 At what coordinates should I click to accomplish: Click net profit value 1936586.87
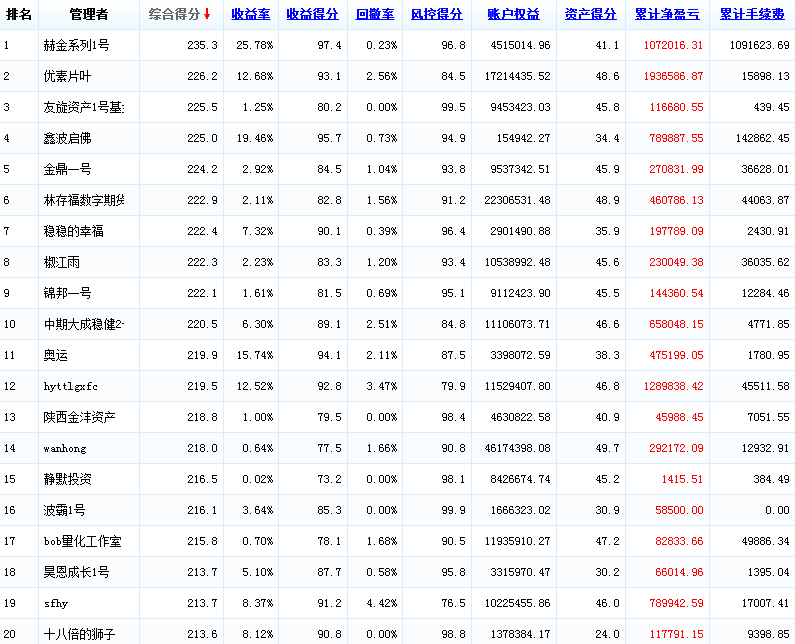(x=666, y=77)
